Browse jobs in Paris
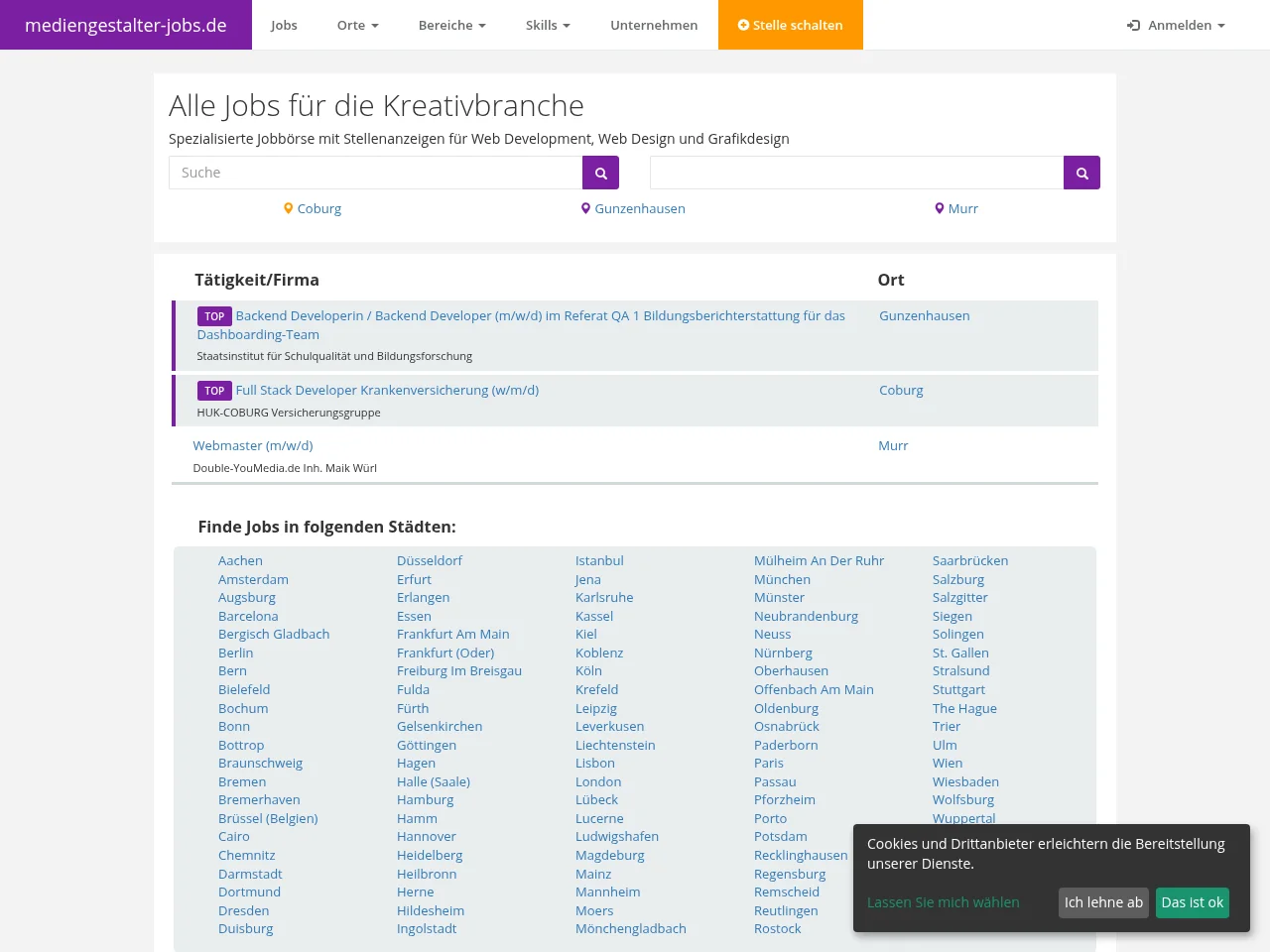Screen dimensions: 1270x952 pyautogui.click(x=769, y=764)
